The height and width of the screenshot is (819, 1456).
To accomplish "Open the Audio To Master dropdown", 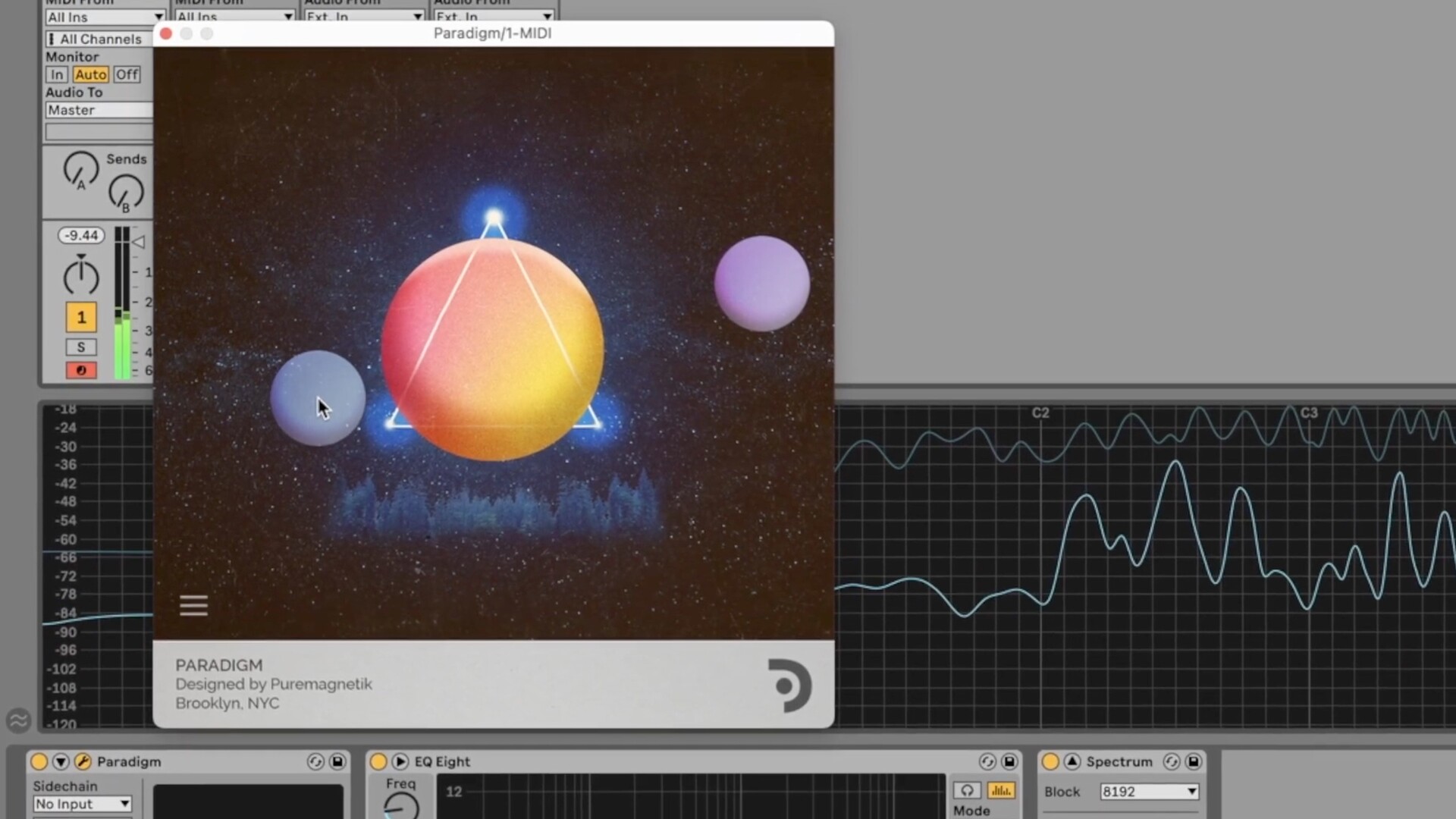I will click(99, 110).
